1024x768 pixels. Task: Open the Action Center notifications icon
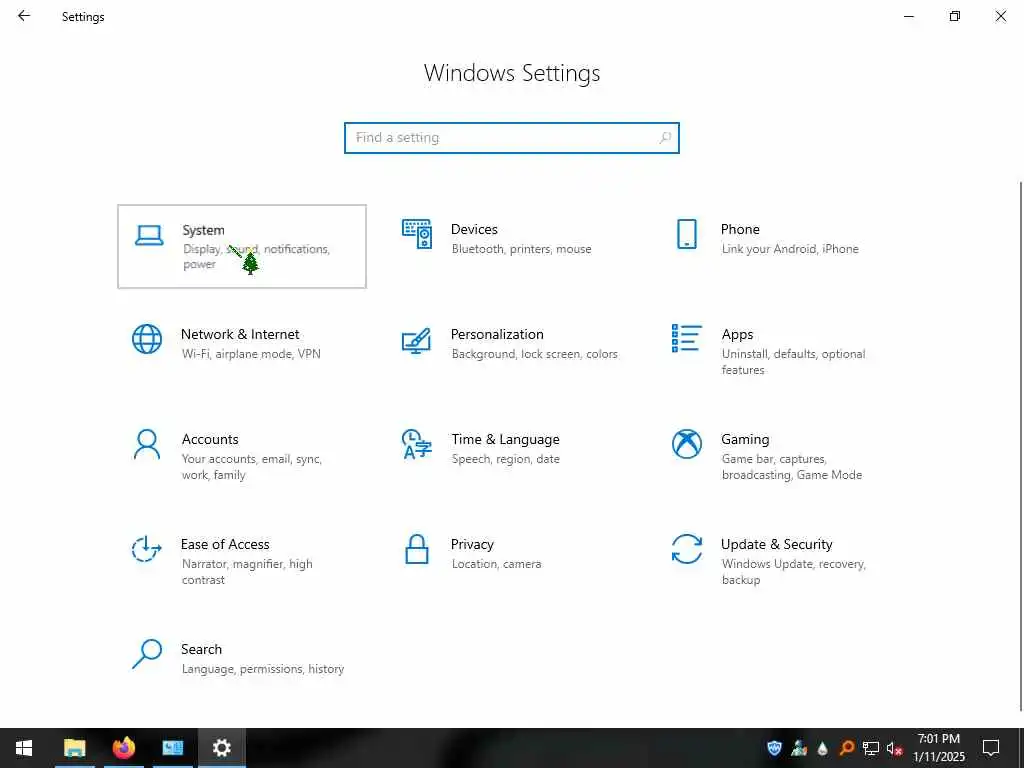(x=991, y=748)
